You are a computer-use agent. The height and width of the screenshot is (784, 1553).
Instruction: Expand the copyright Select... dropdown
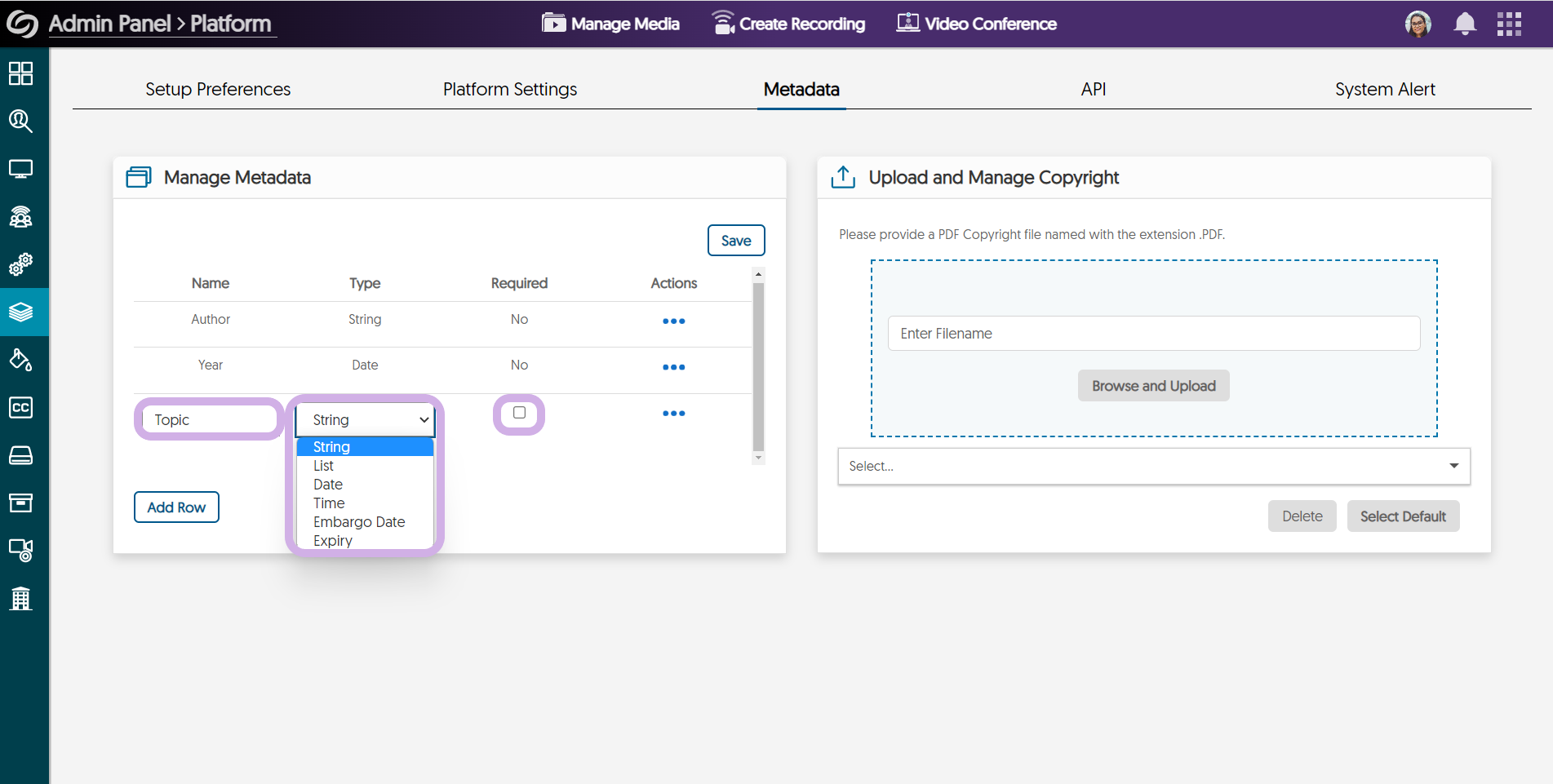(1153, 466)
